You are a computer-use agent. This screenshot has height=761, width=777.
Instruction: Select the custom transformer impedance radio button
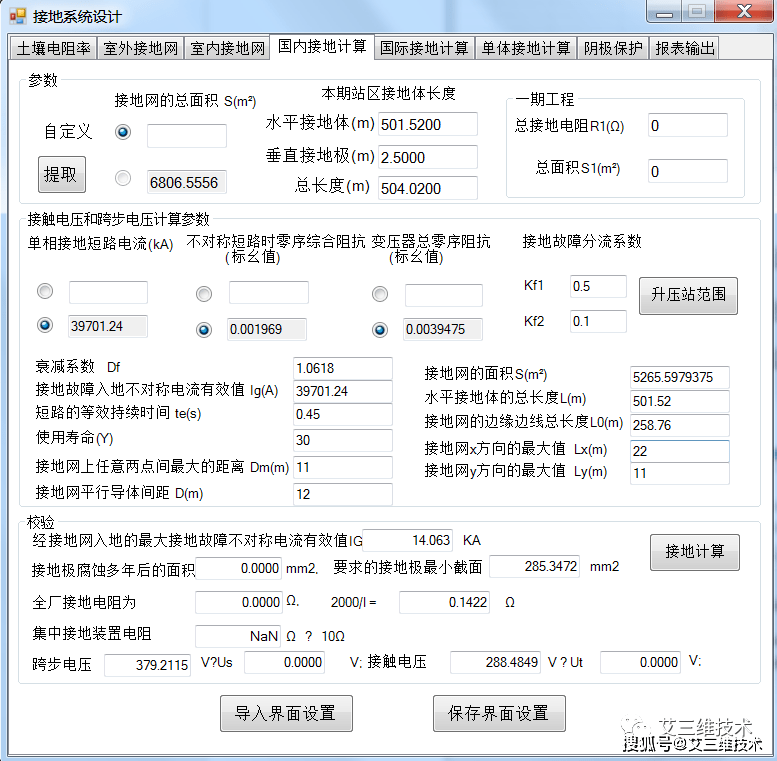point(380,294)
